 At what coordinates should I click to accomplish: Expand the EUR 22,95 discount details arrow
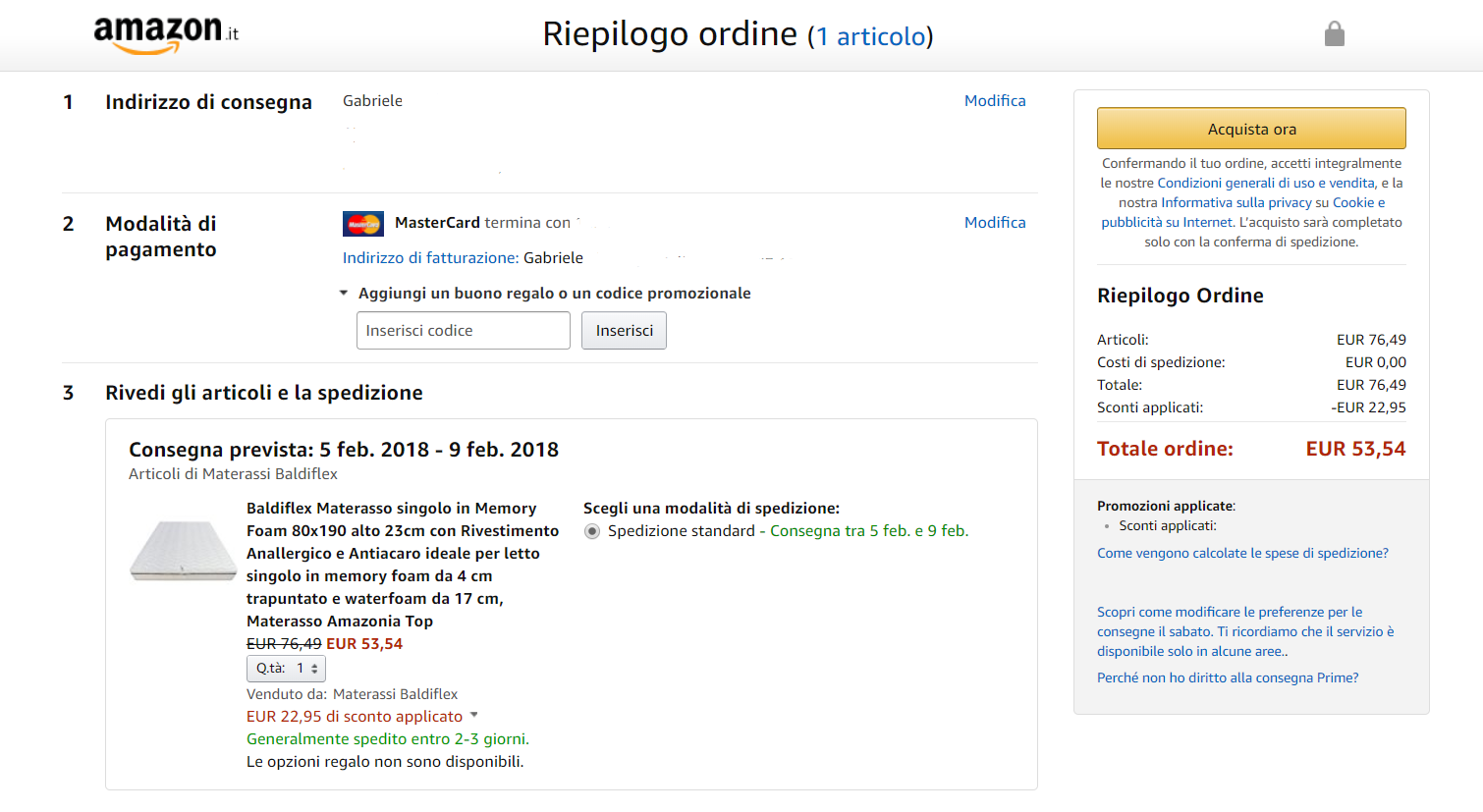pos(474,715)
